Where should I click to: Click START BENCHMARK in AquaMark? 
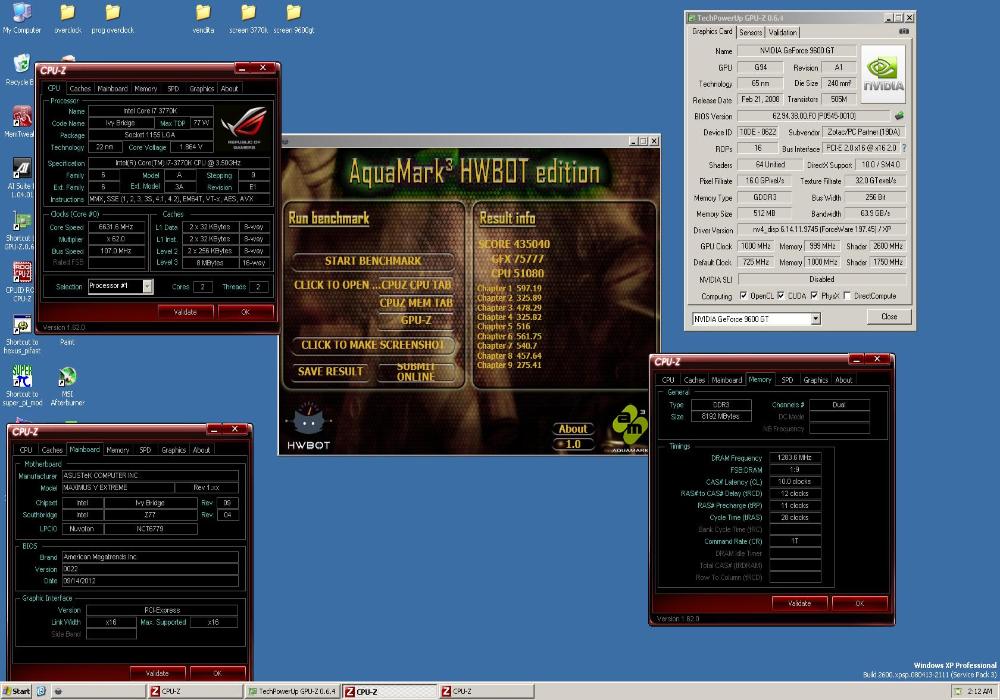pos(373,261)
